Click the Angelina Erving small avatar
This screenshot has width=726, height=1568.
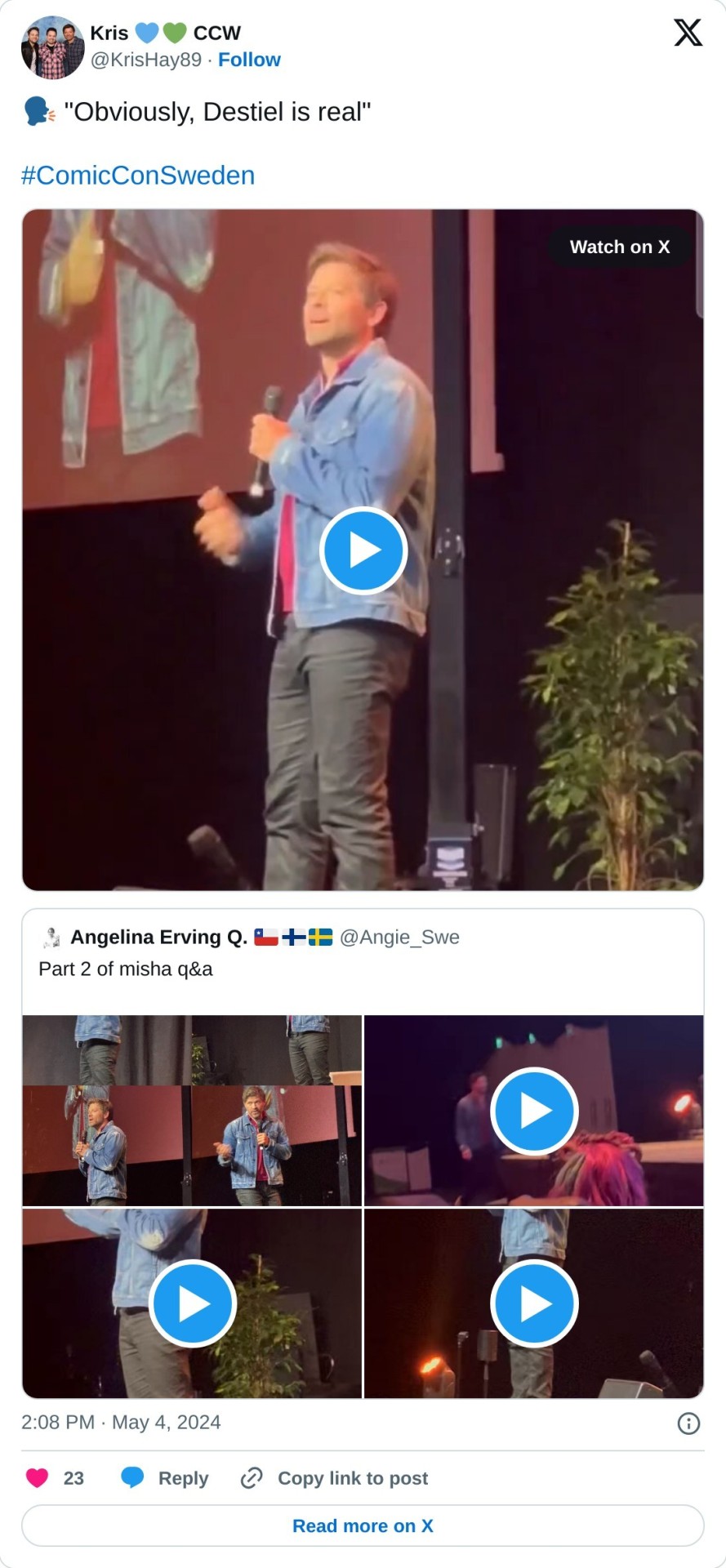coord(51,937)
